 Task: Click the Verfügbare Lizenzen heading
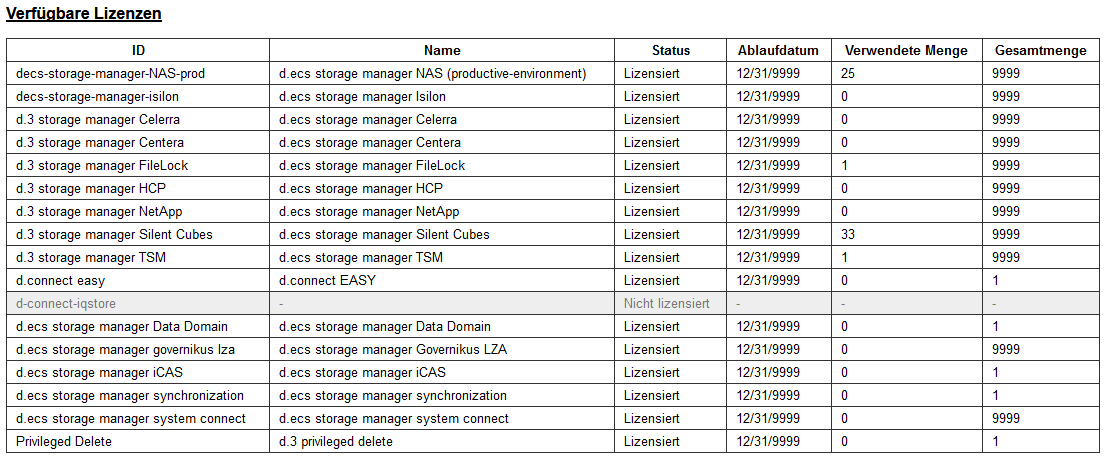(x=84, y=14)
